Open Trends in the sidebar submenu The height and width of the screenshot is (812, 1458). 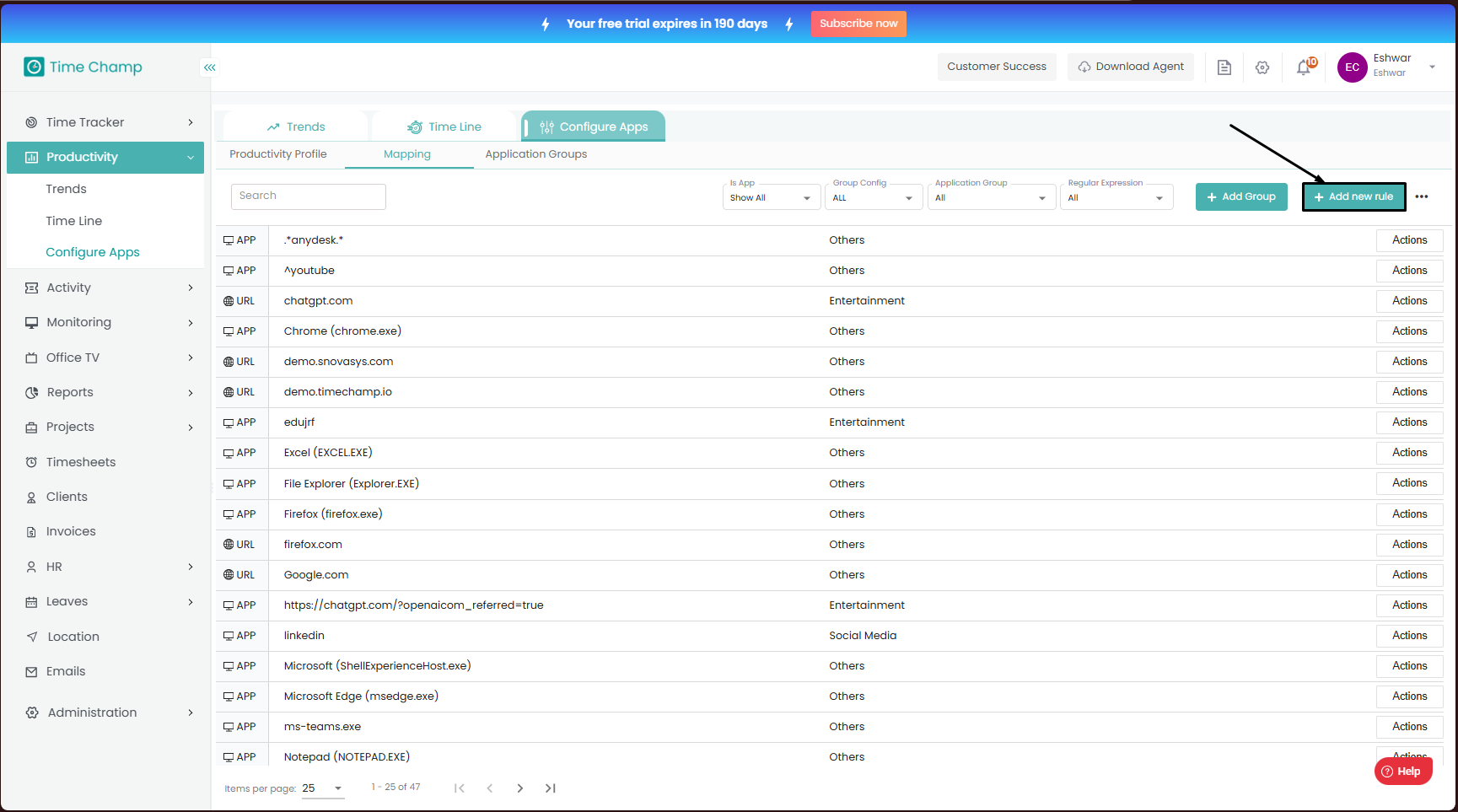[67, 189]
